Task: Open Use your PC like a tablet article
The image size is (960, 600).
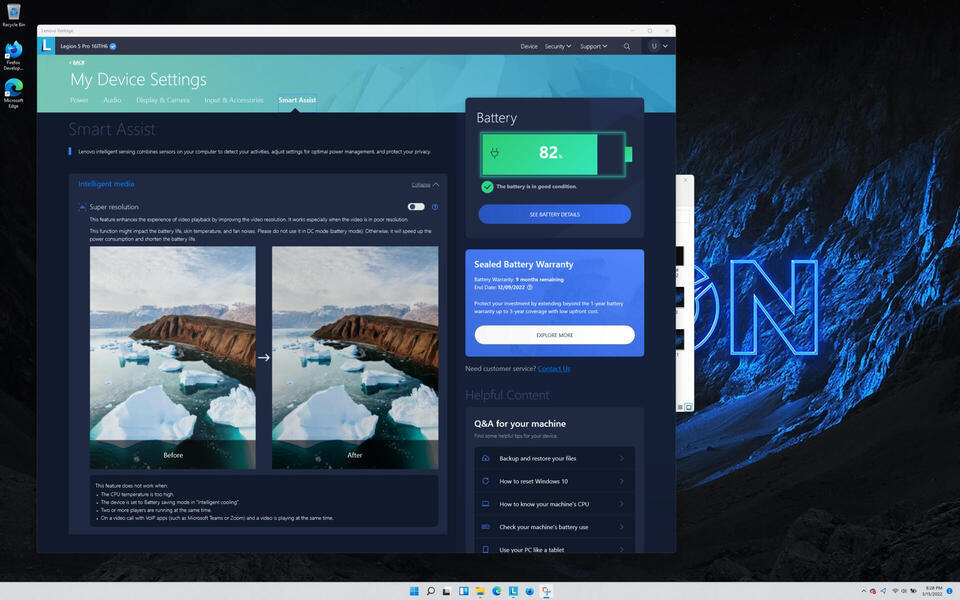Action: (555, 549)
